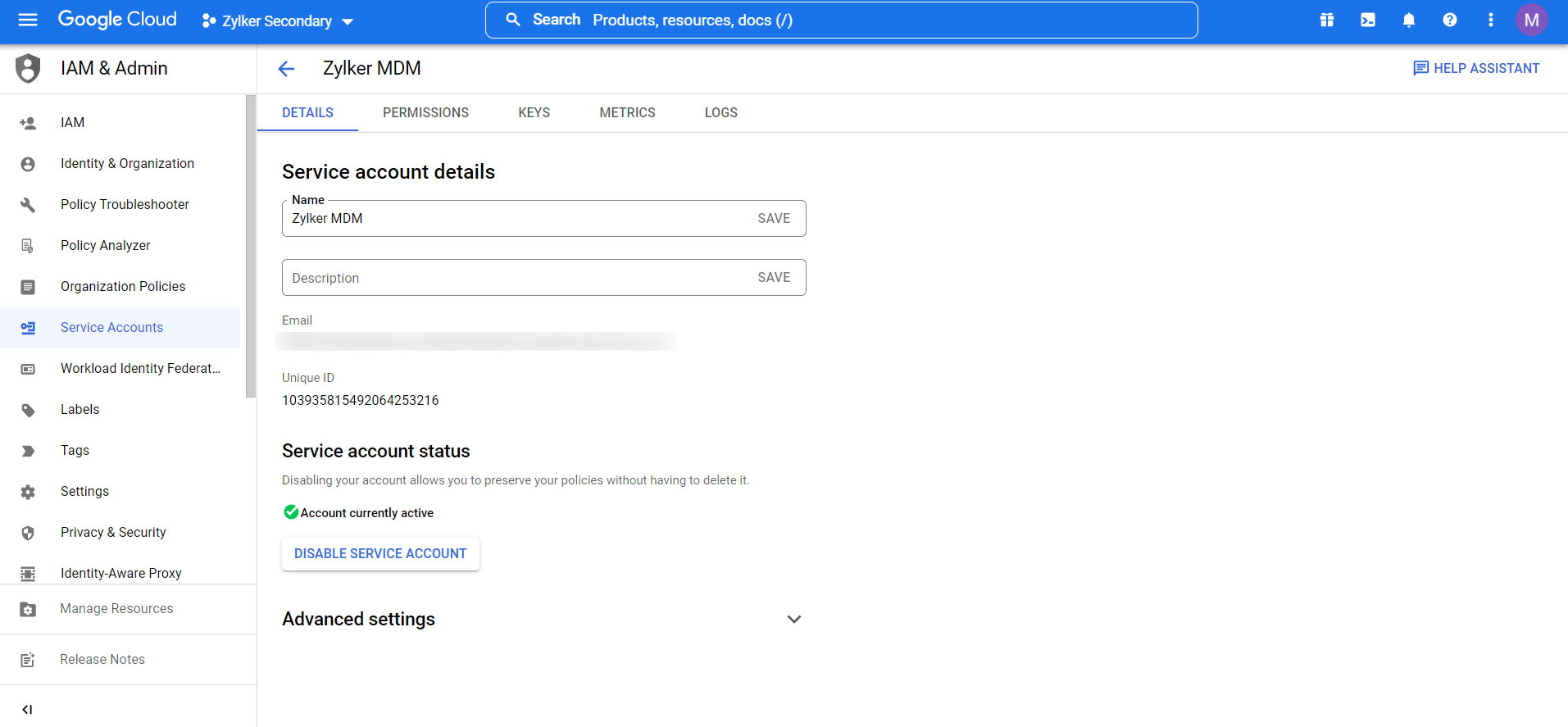This screenshot has width=1568, height=727.
Task: Click the back arrow beside Zylker MDM
Action: 286,69
